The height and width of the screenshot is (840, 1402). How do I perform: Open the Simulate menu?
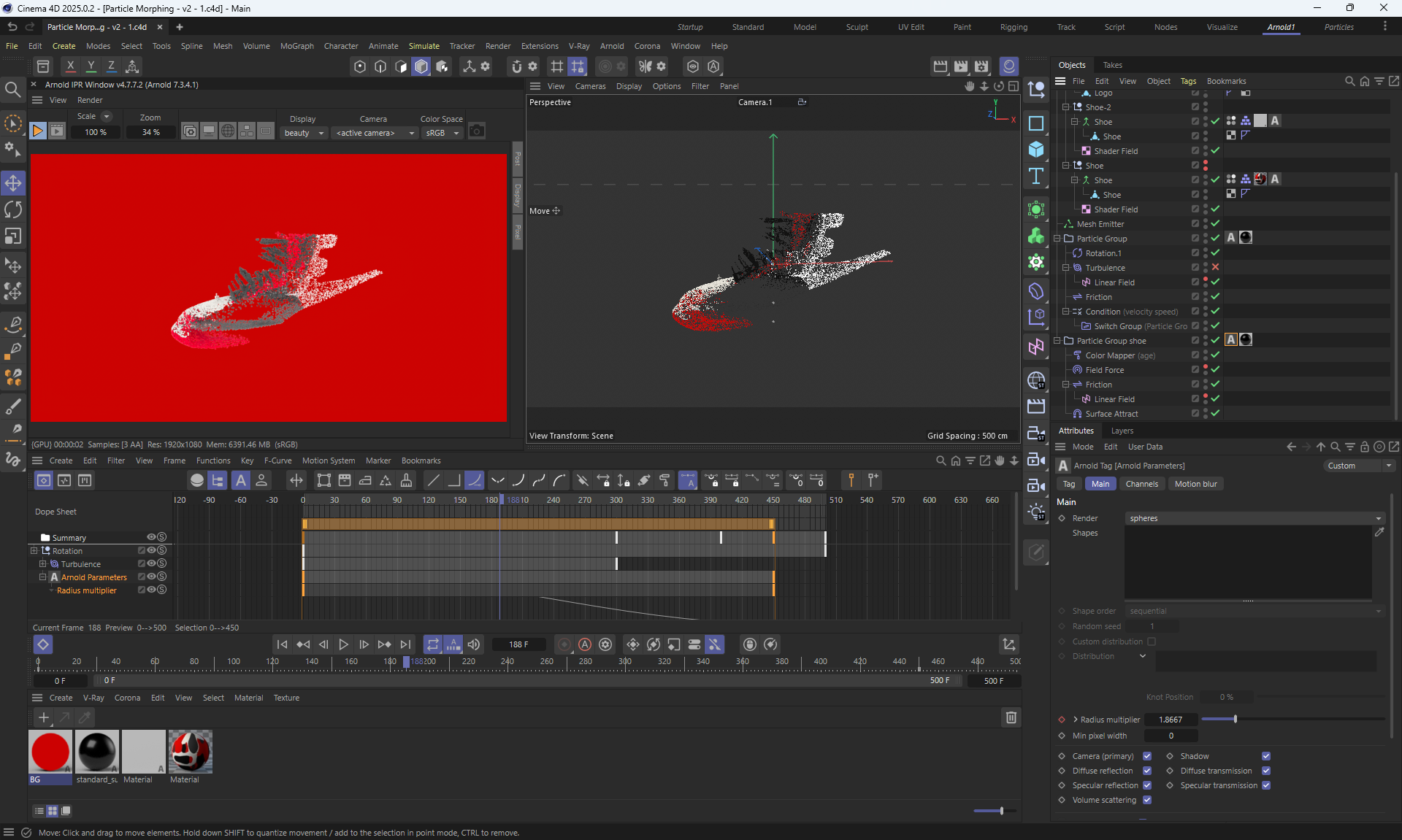[424, 46]
